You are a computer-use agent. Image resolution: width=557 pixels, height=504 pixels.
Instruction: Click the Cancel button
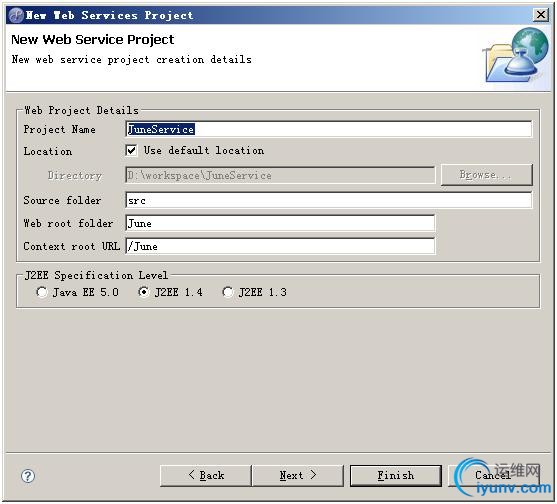pyautogui.click(x=493, y=475)
